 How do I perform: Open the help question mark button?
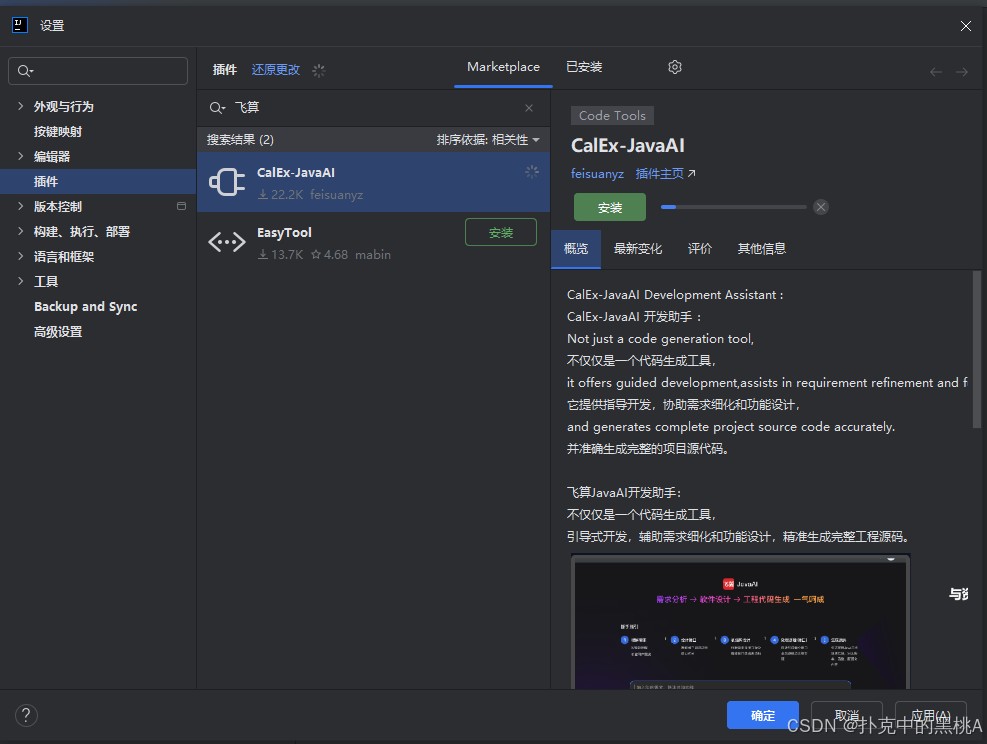tap(26, 715)
